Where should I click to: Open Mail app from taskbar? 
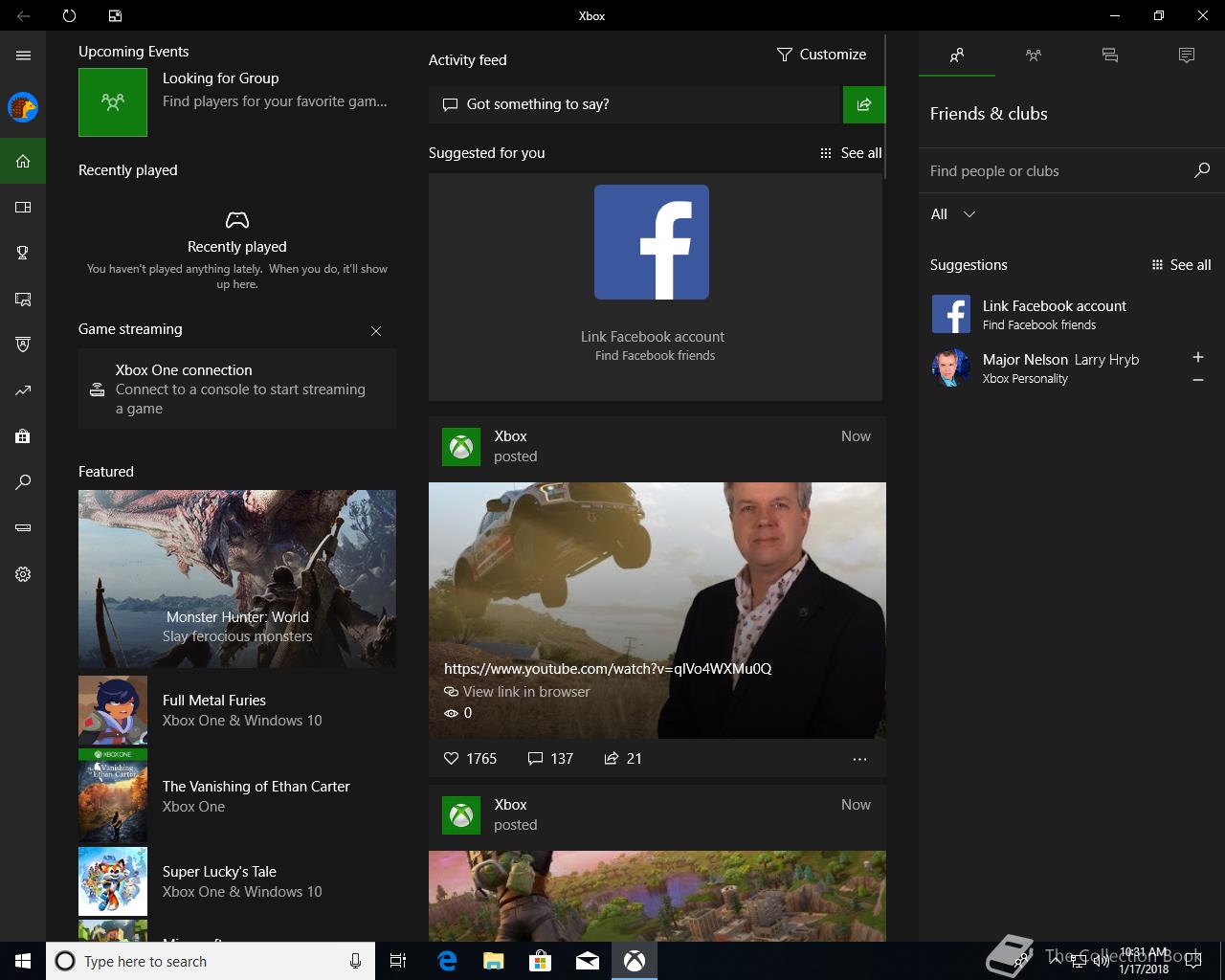(588, 961)
